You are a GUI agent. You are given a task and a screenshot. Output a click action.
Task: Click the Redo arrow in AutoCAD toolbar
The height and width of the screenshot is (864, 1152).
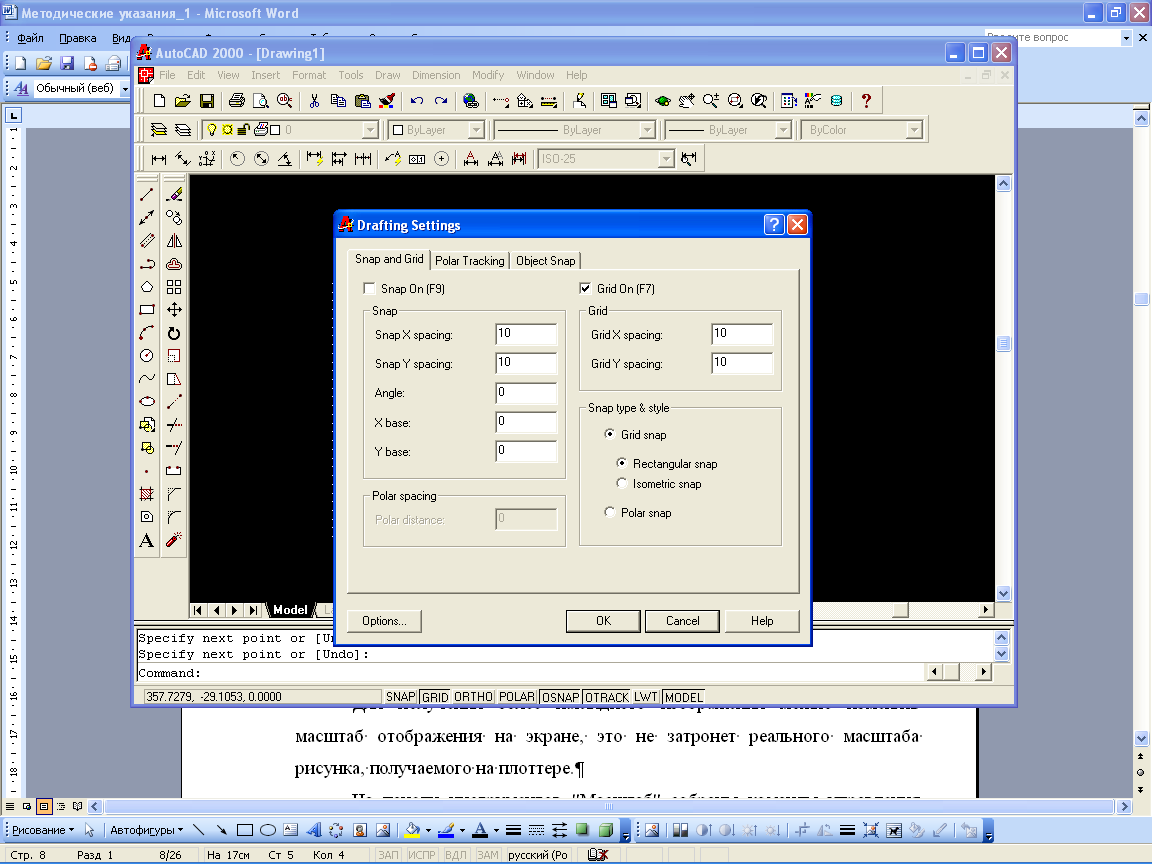click(441, 101)
